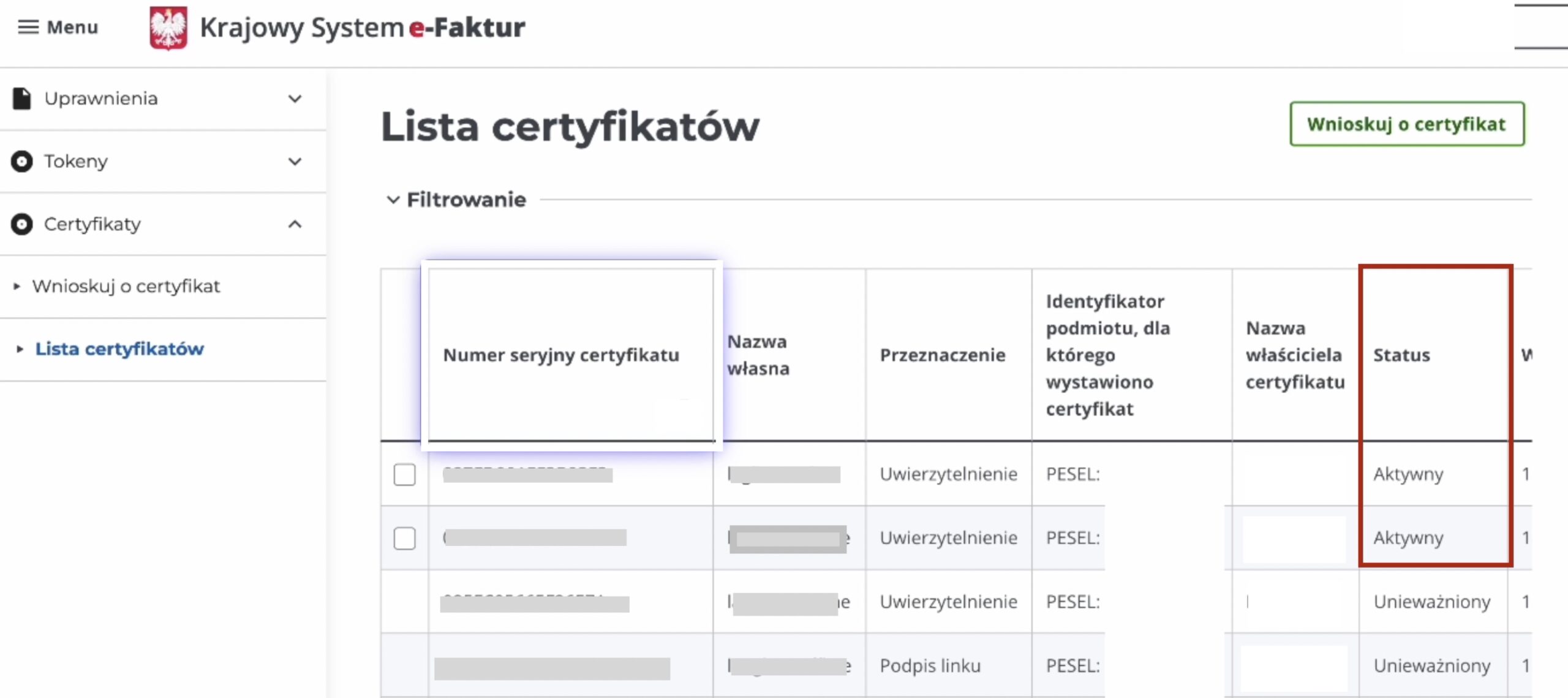
Task: Click the arrow bullet beside Wnioskuj o certyfikat
Action: click(x=17, y=286)
